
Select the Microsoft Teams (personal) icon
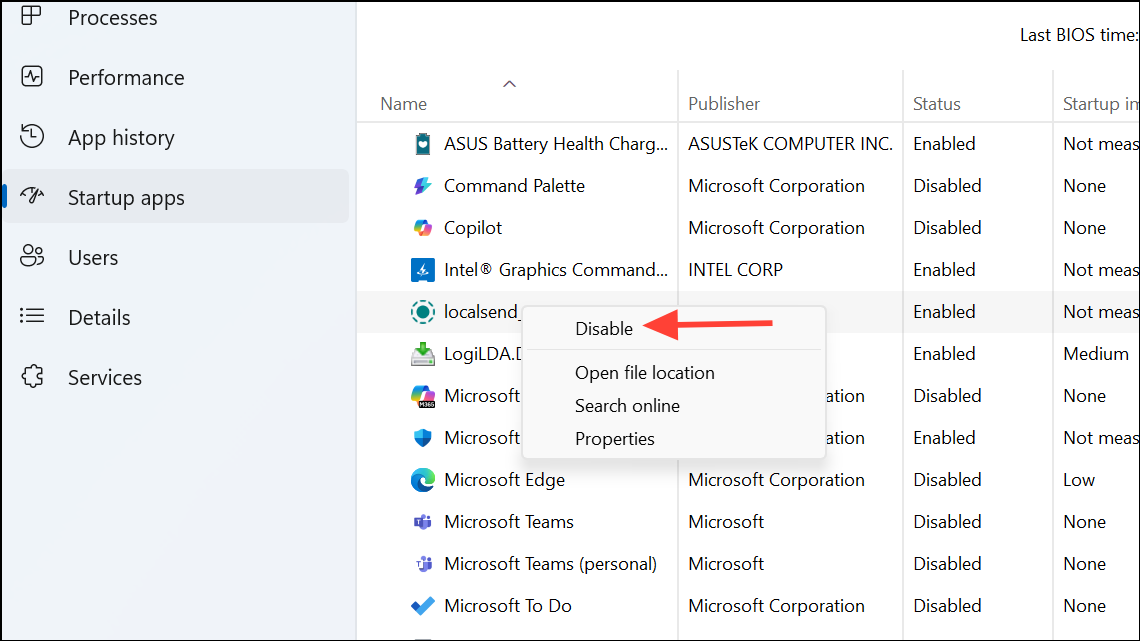[x=422, y=564]
